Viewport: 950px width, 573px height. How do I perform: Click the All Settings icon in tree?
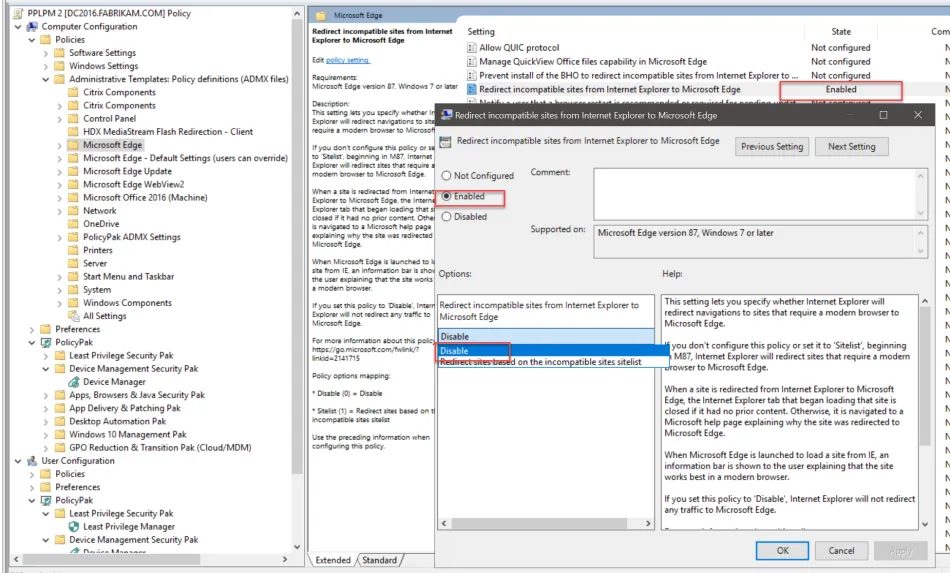tap(73, 316)
